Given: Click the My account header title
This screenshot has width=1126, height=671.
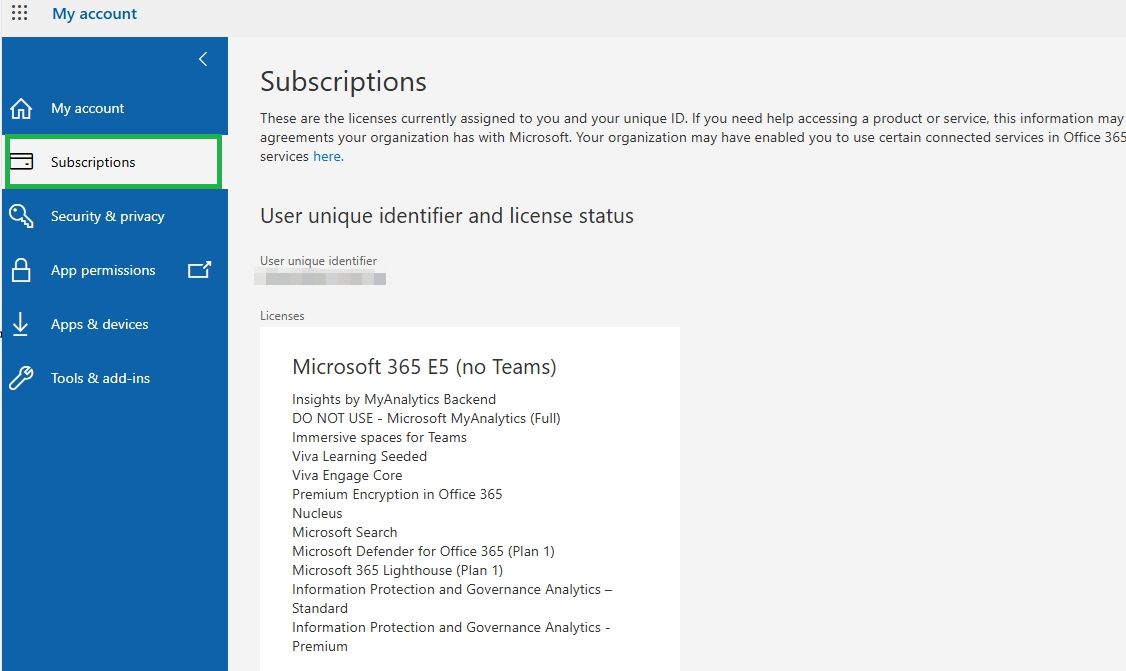Looking at the screenshot, I should 94,14.
